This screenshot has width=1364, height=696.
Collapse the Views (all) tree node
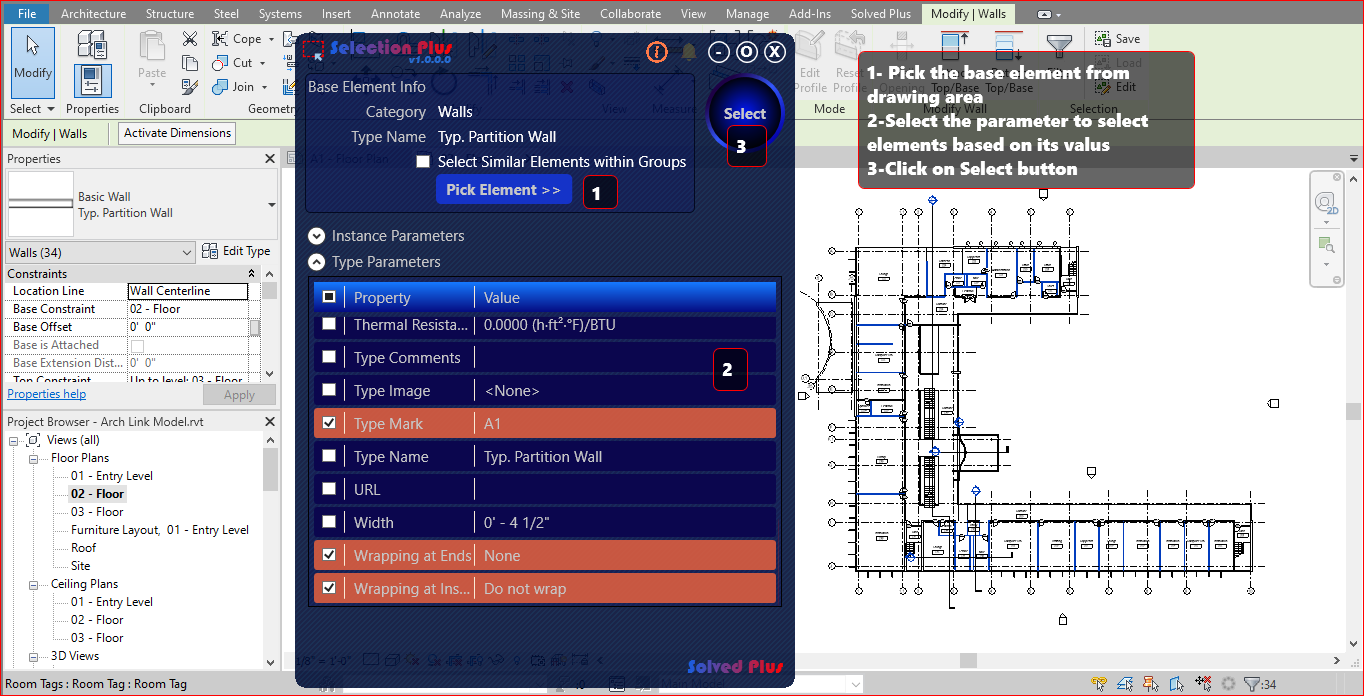tap(14, 440)
